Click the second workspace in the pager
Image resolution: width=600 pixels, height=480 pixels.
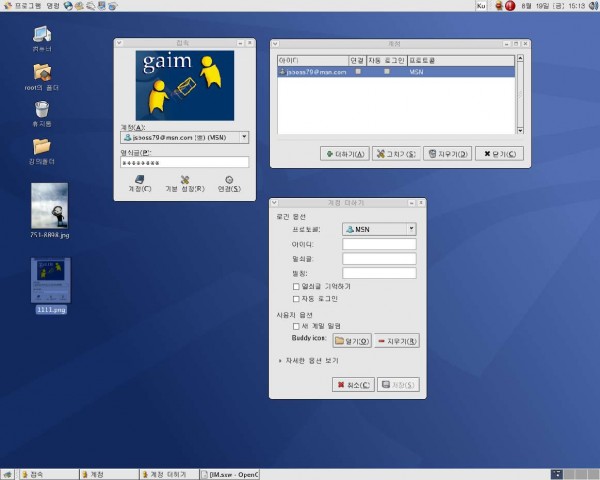(x=569, y=475)
